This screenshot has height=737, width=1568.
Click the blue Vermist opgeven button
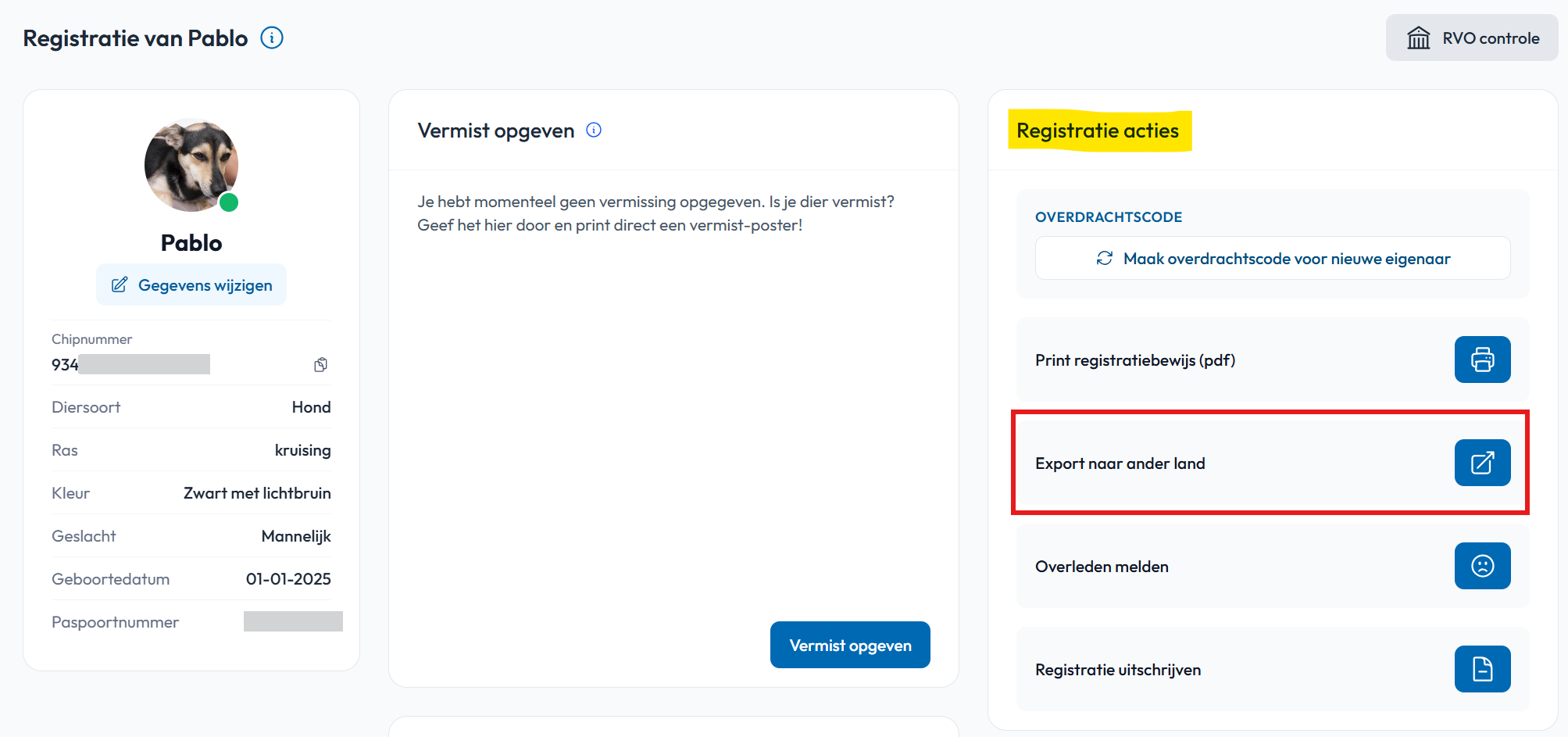[x=850, y=645]
